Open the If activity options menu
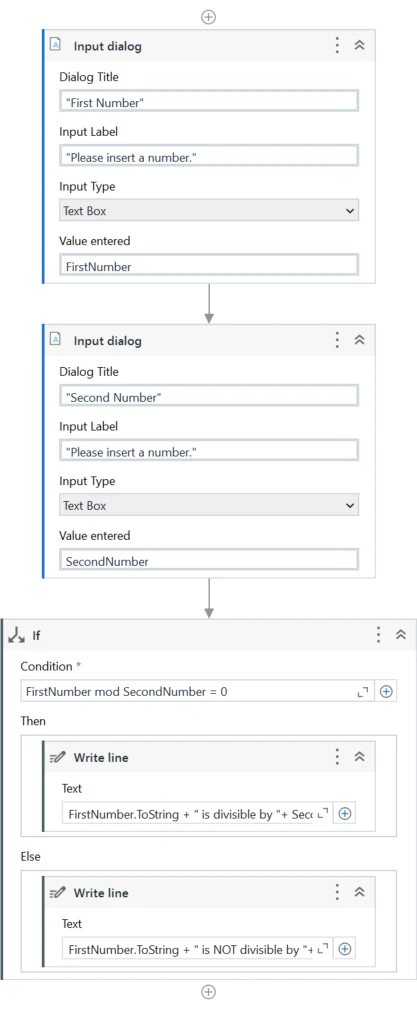Image resolution: width=417 pixels, height=1010 pixels. click(x=378, y=634)
